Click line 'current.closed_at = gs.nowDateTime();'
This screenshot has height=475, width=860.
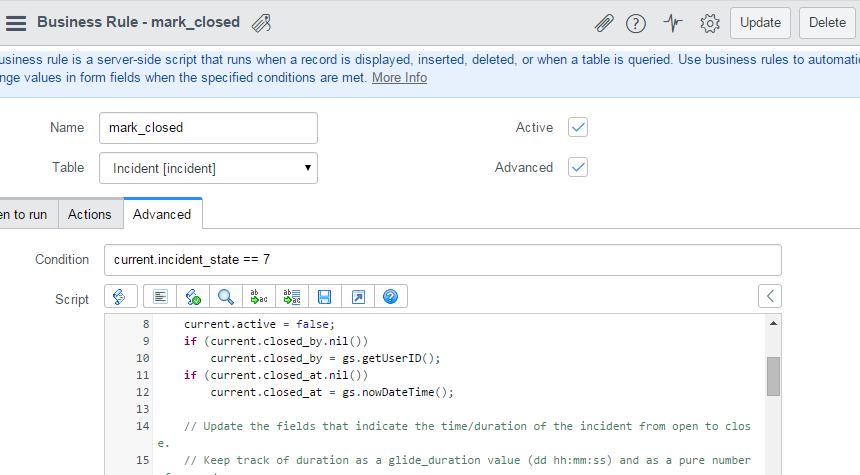pos(332,392)
